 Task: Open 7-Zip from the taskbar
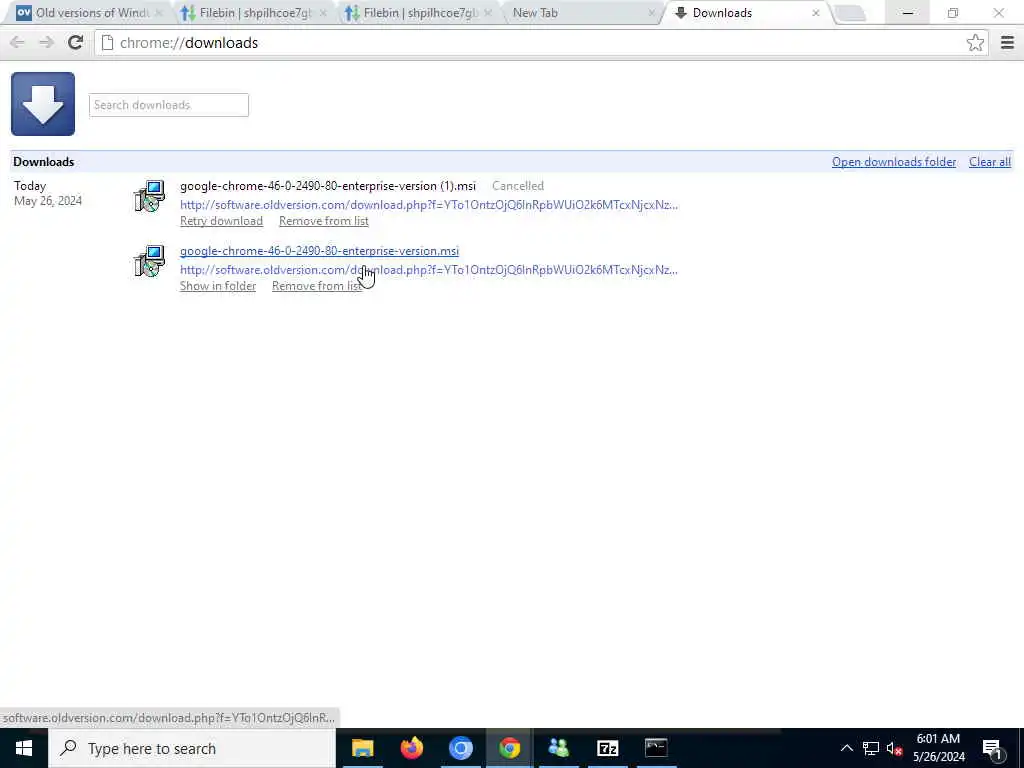point(607,748)
